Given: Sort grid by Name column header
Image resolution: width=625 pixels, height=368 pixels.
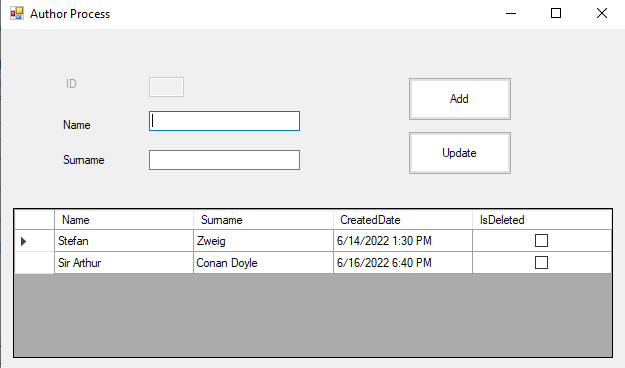Looking at the screenshot, I should pos(124,220).
